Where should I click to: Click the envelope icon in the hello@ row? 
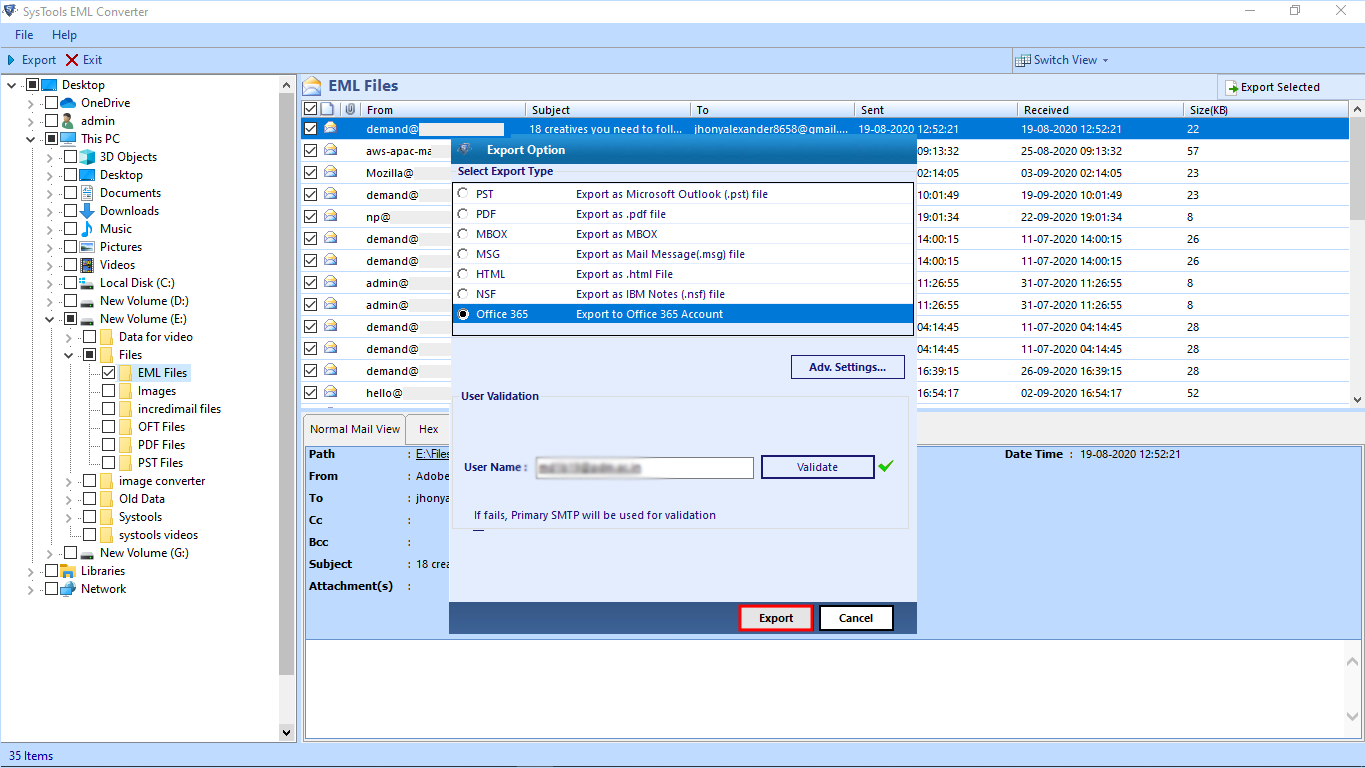(330, 392)
